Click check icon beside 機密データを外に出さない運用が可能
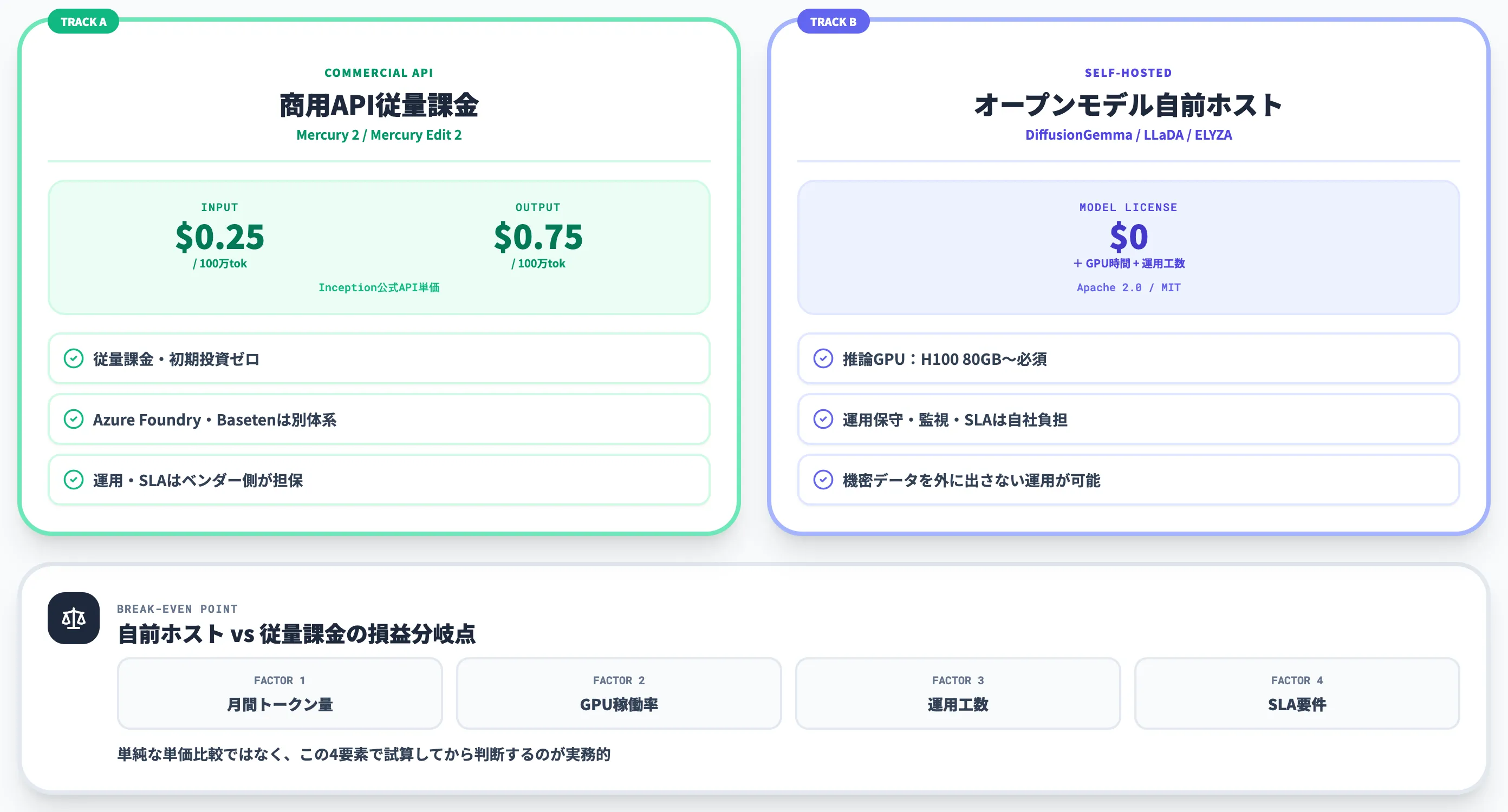This screenshot has width=1508, height=812. coord(823,480)
